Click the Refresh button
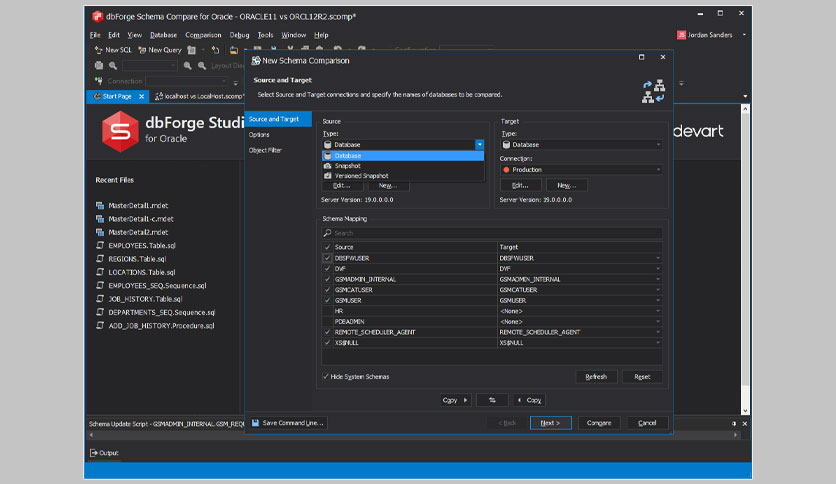This screenshot has width=836, height=484. pyautogui.click(x=596, y=377)
